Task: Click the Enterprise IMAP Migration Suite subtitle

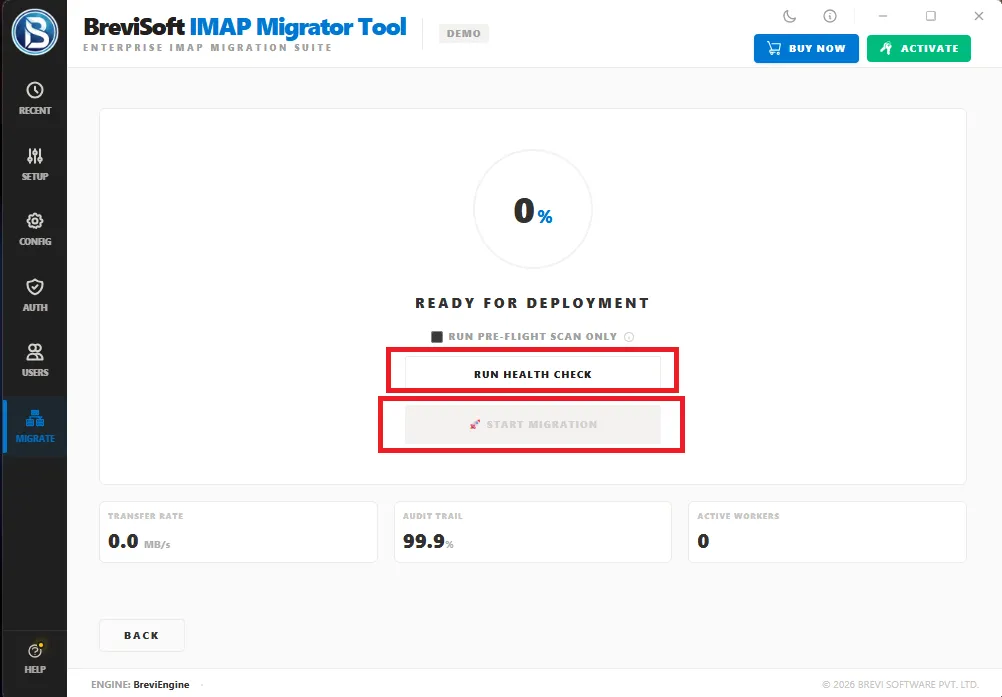Action: click(x=208, y=47)
